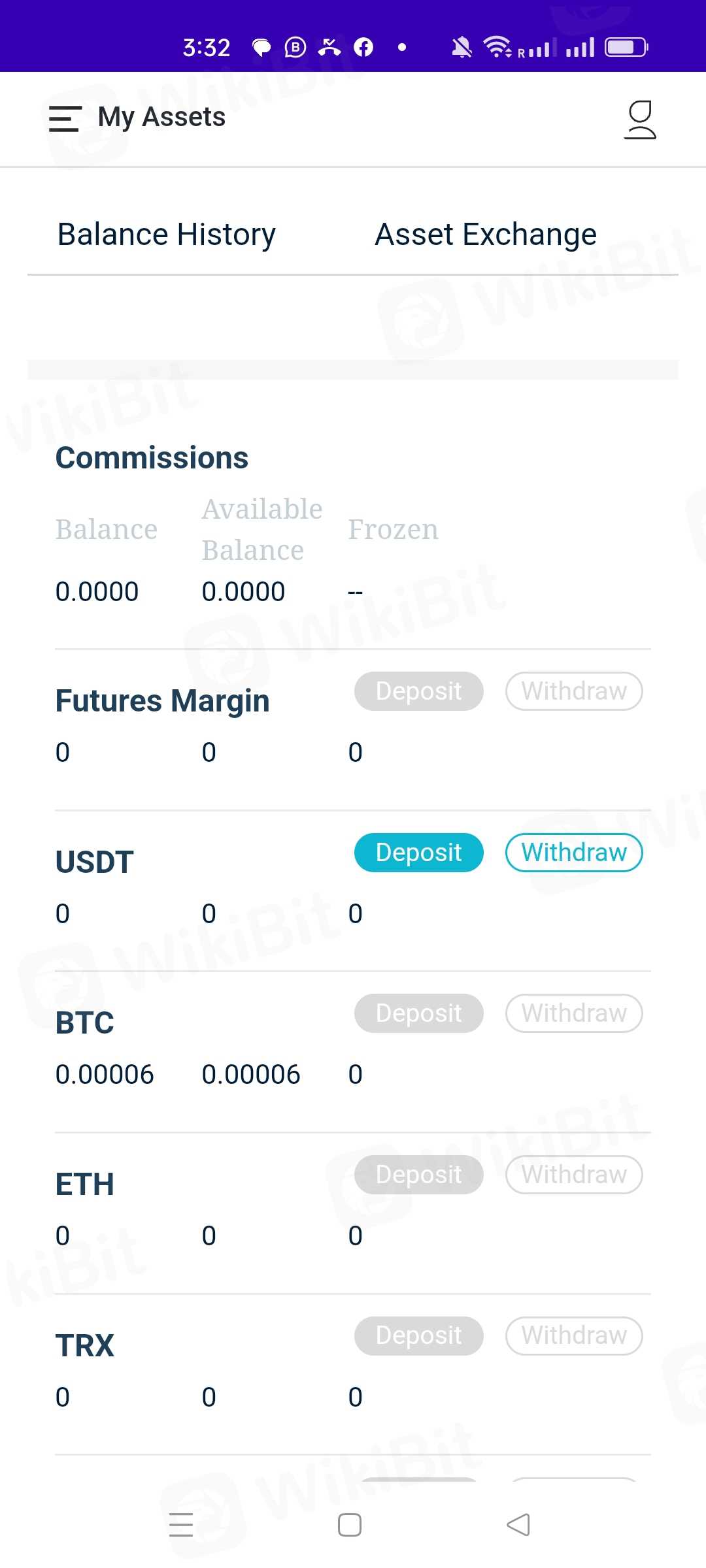The image size is (706, 1568).
Task: Open recent apps via three-line navigation icon
Action: pos(181,1525)
